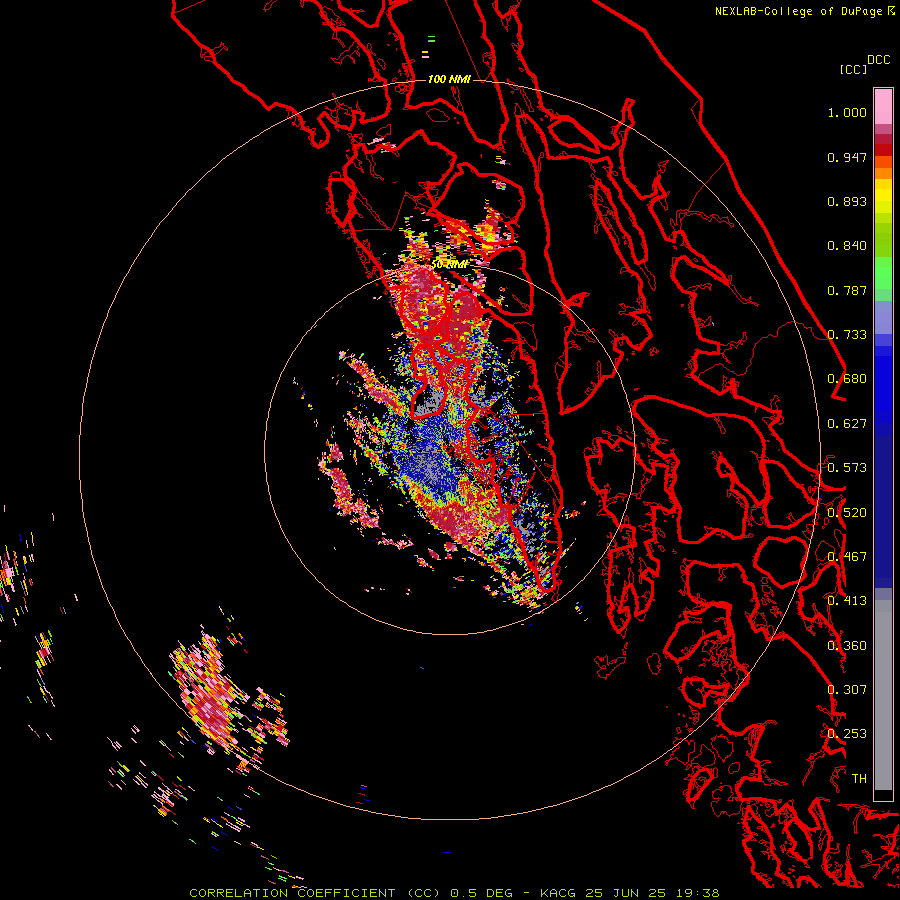Click the 1.000 value on the color scale
900x900 pixels.
point(847,112)
